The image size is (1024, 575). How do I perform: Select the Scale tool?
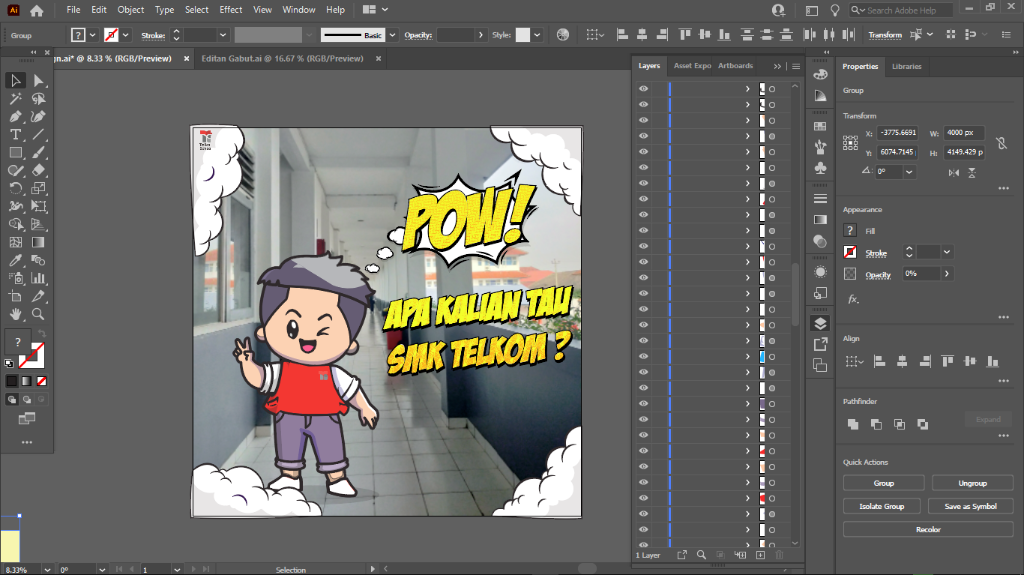point(38,188)
